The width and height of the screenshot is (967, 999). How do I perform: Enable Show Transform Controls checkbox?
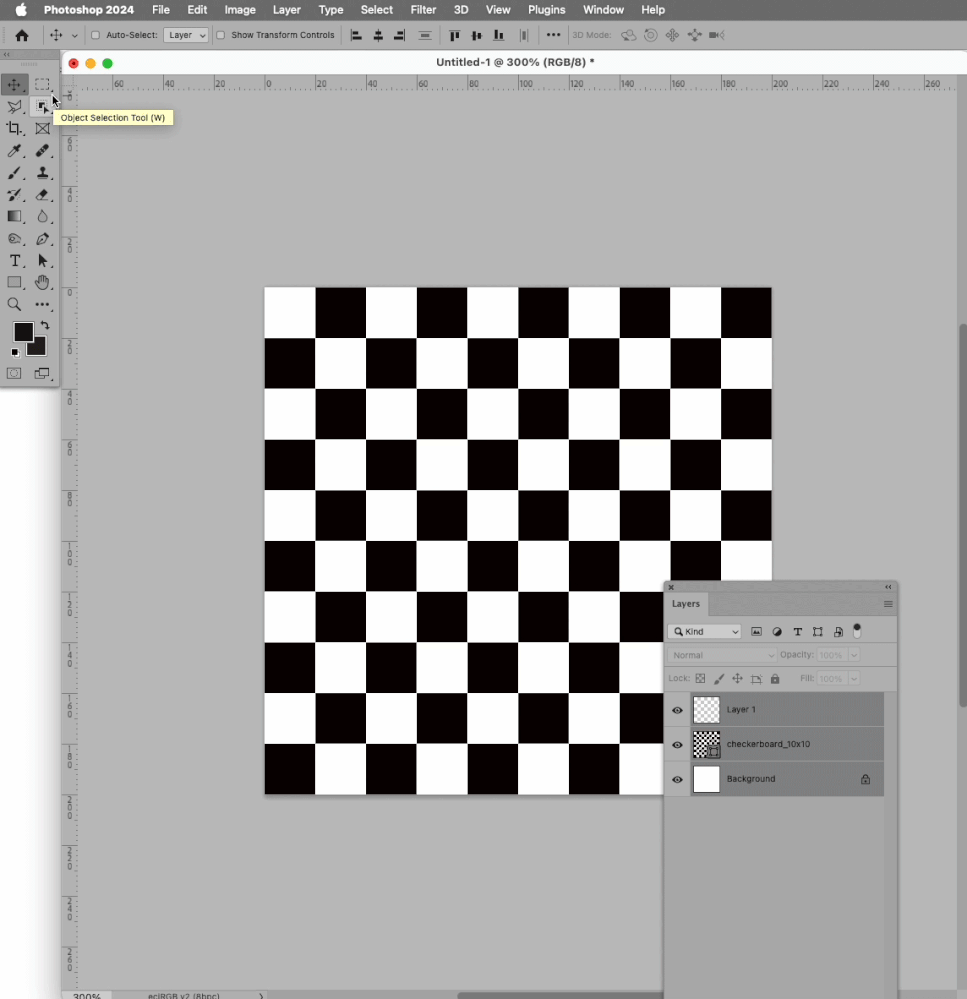220,35
